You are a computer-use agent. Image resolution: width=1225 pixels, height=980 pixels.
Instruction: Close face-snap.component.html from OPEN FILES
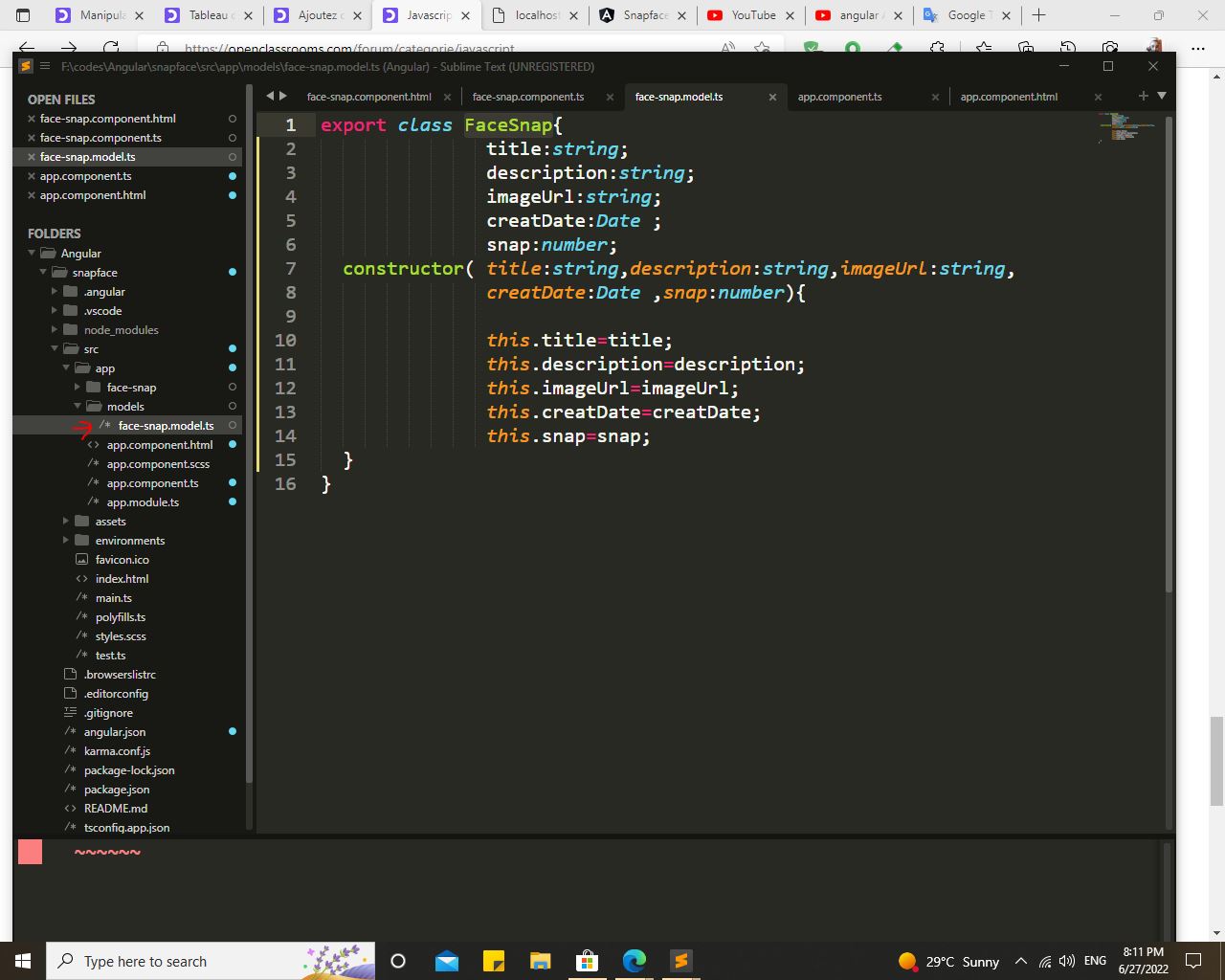[32, 118]
